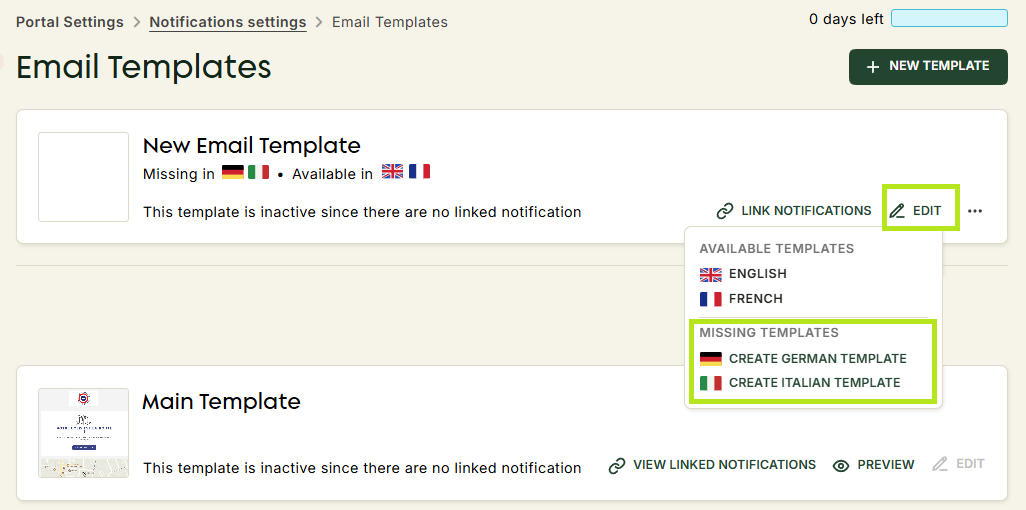
Task: Click the German flag after Missing in
Action: pyautogui.click(x=232, y=173)
